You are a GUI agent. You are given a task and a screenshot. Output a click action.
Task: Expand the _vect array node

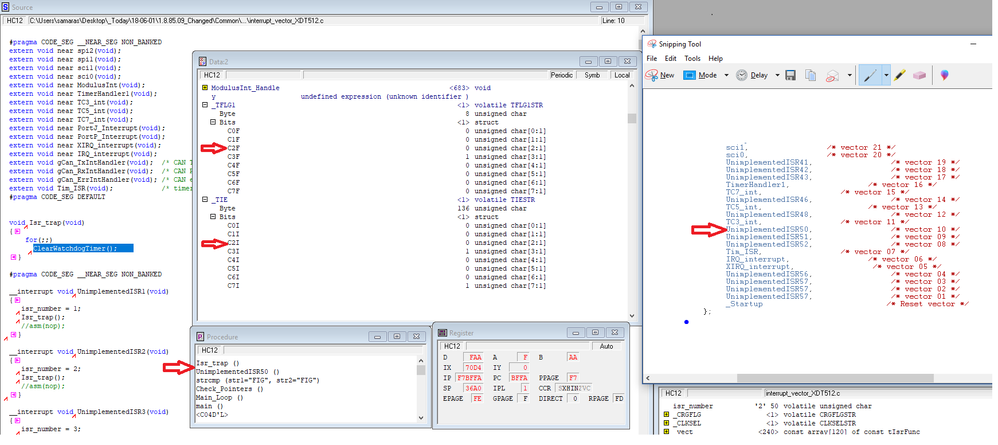tap(666, 432)
